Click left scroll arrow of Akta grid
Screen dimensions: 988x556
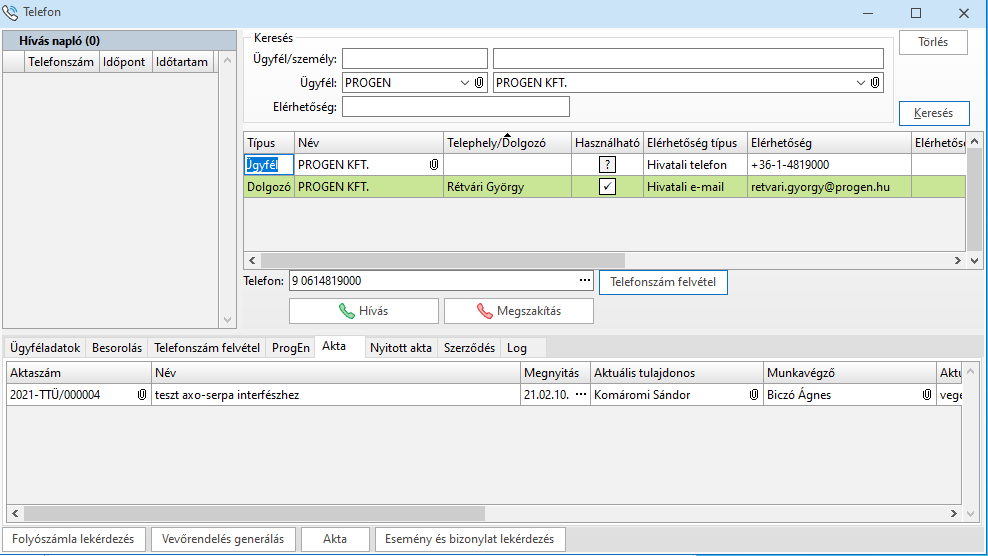15,513
